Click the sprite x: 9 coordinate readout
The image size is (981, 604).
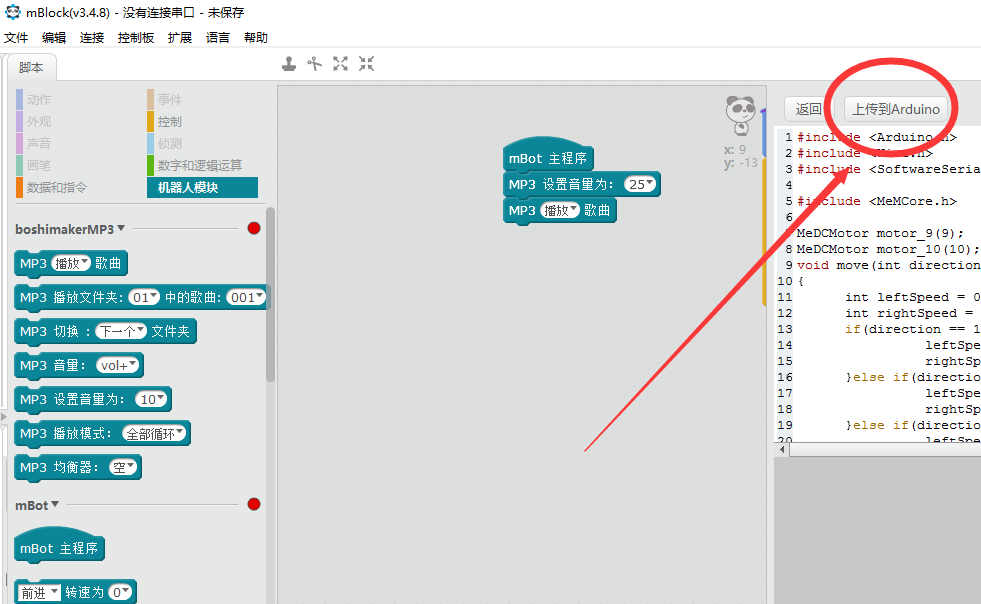735,150
